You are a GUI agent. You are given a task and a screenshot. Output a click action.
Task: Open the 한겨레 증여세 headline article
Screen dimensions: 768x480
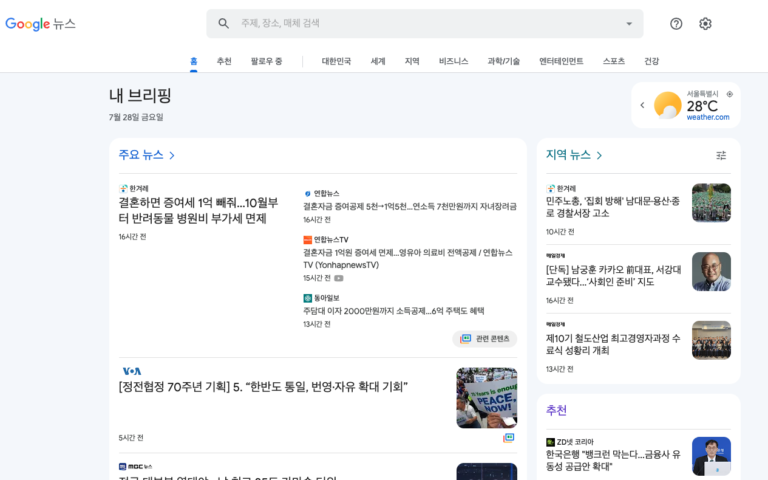(199, 210)
